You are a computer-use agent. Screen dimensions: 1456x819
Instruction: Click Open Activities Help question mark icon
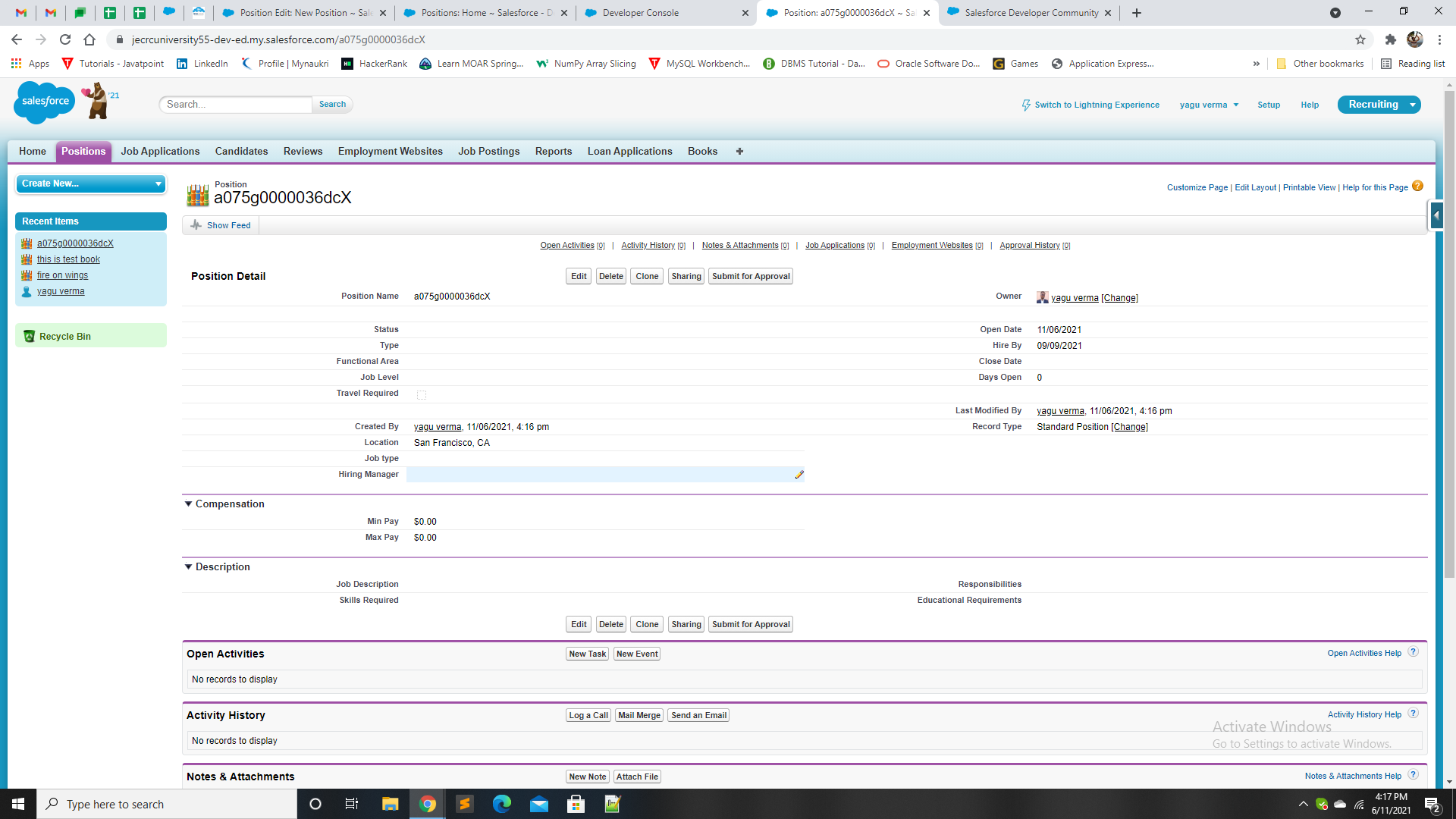[1413, 652]
